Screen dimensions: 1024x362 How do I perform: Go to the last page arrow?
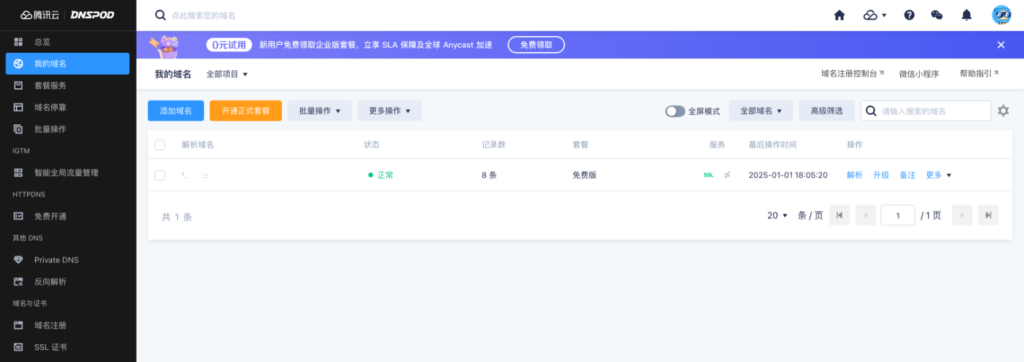(x=989, y=215)
